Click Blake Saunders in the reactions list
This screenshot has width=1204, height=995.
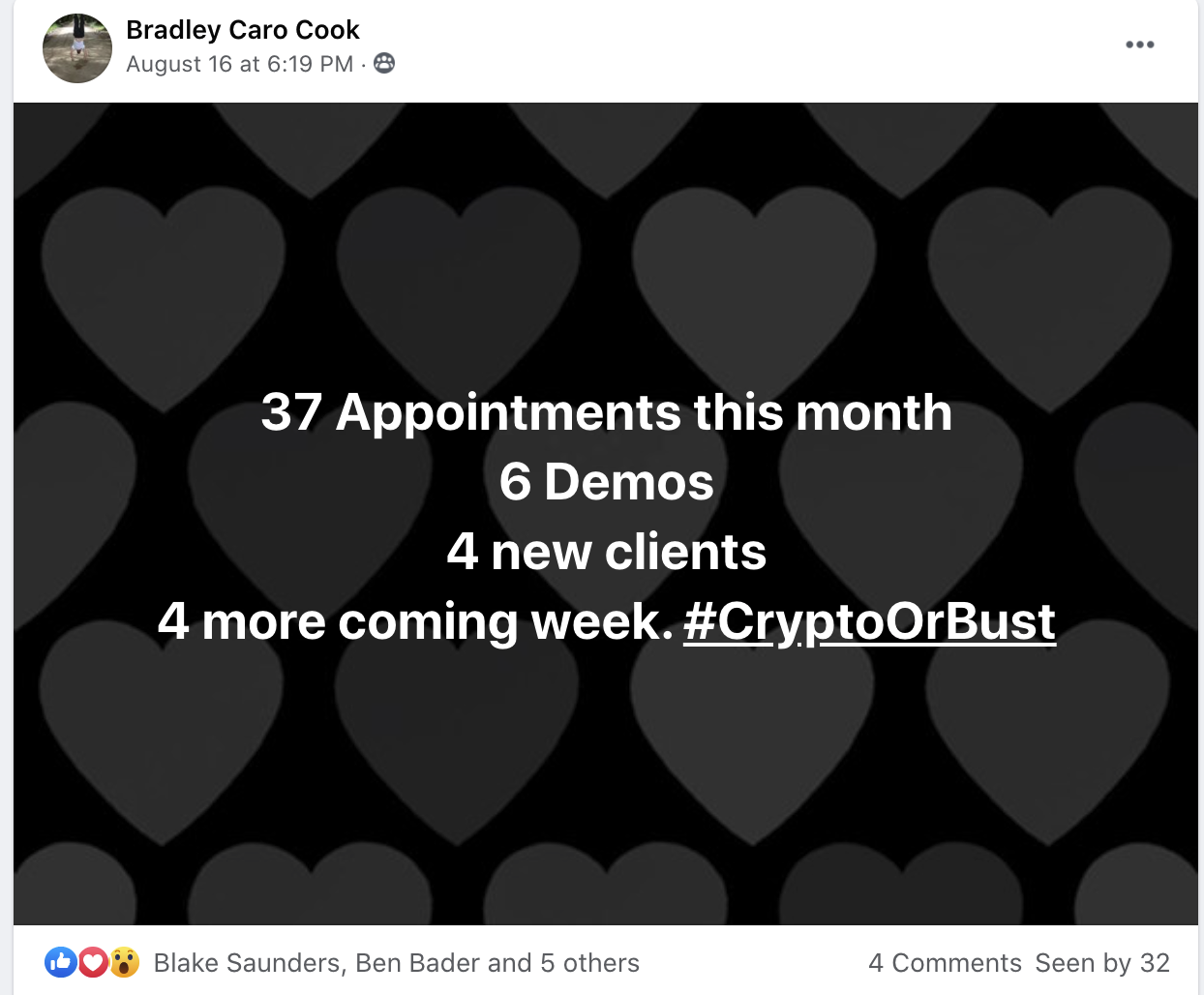pos(247,963)
